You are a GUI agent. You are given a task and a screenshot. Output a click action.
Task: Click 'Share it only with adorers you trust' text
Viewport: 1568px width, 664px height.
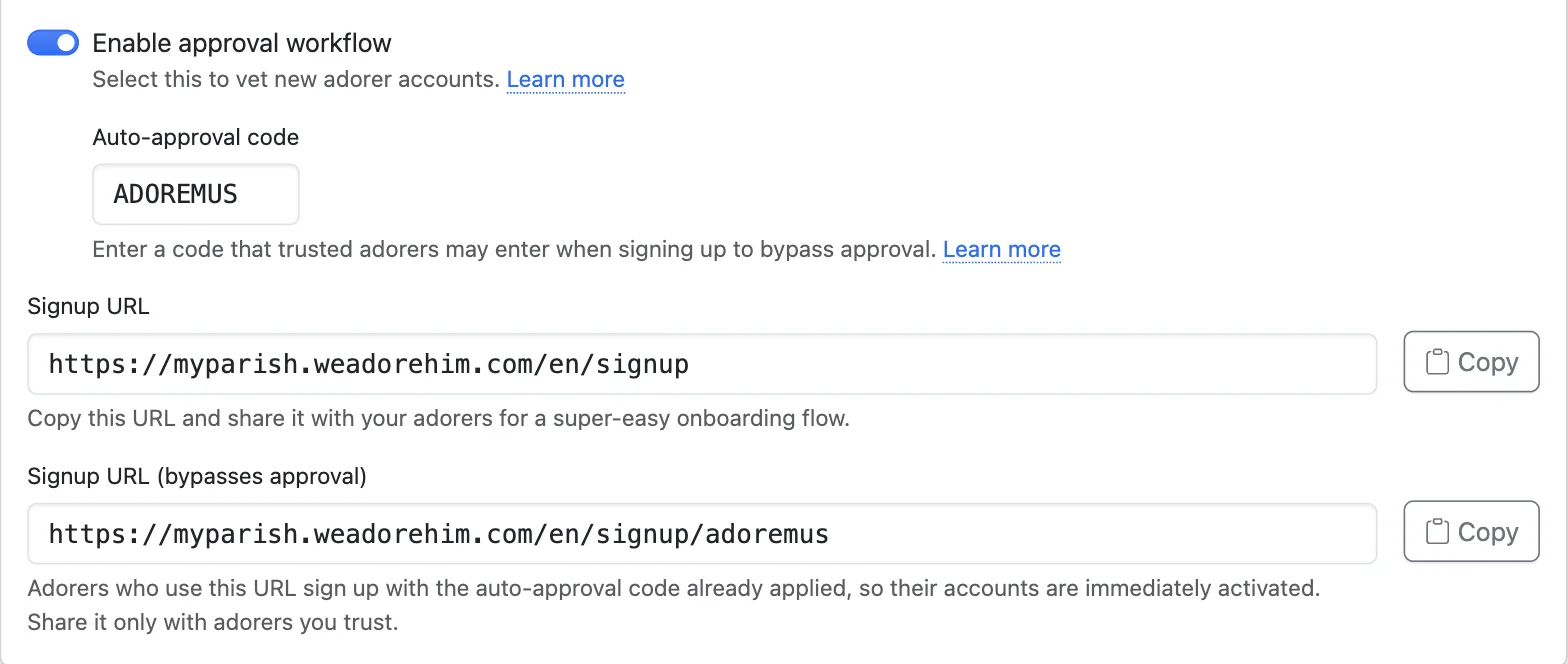pos(213,622)
